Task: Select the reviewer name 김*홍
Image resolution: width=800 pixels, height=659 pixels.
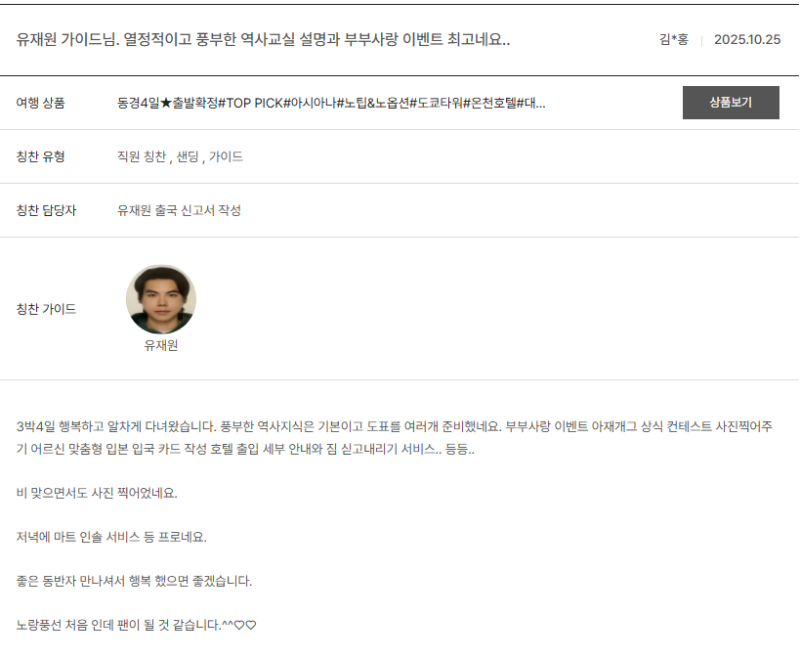Action: (673, 41)
